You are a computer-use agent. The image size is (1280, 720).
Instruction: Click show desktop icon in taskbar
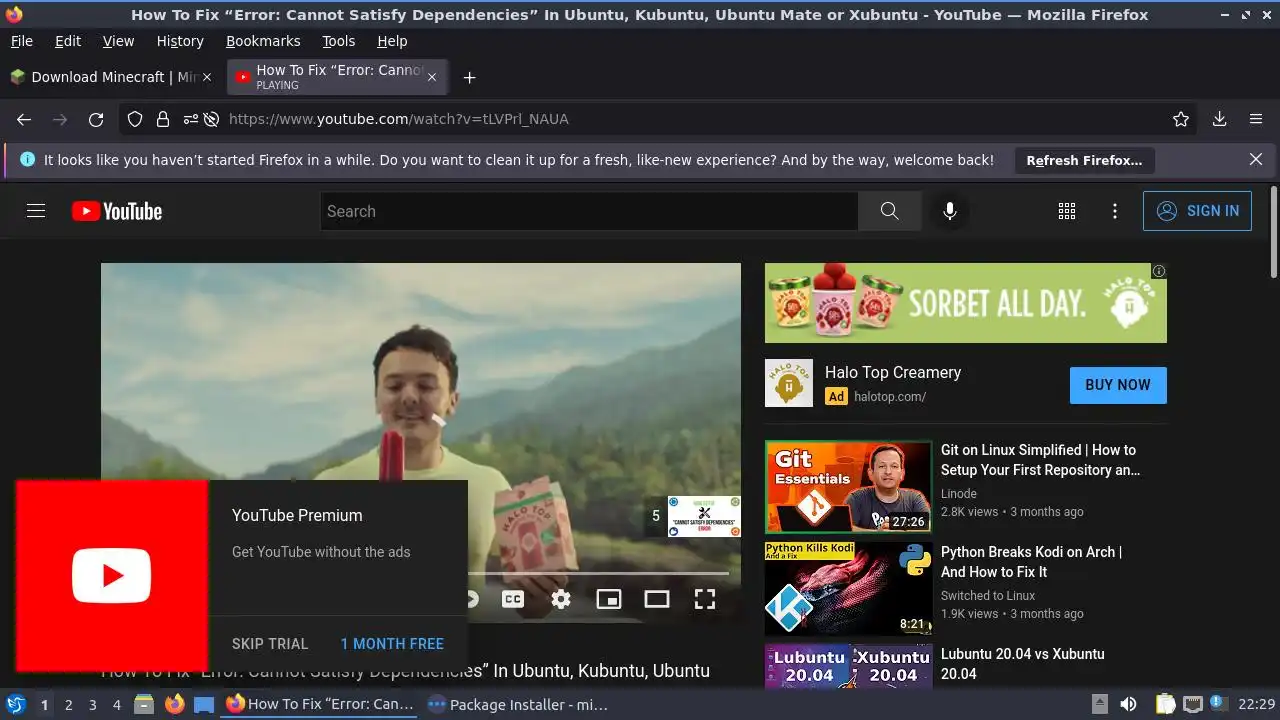coord(204,704)
